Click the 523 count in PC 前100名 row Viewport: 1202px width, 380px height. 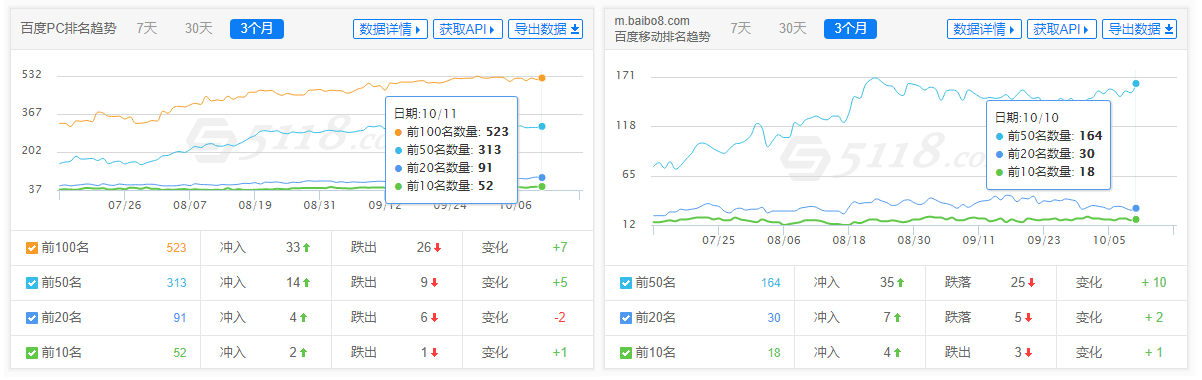tap(176, 248)
